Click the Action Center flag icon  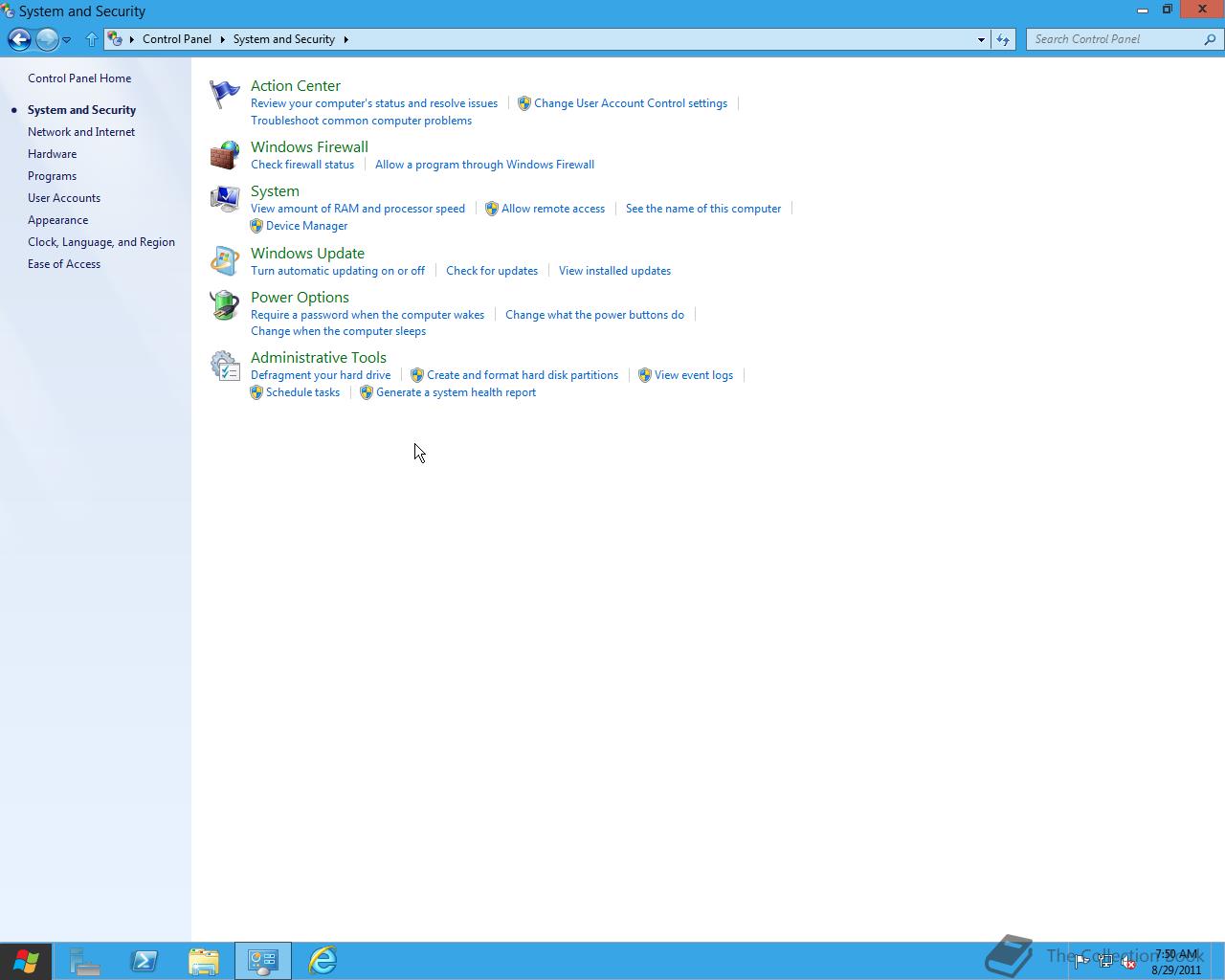(x=225, y=94)
